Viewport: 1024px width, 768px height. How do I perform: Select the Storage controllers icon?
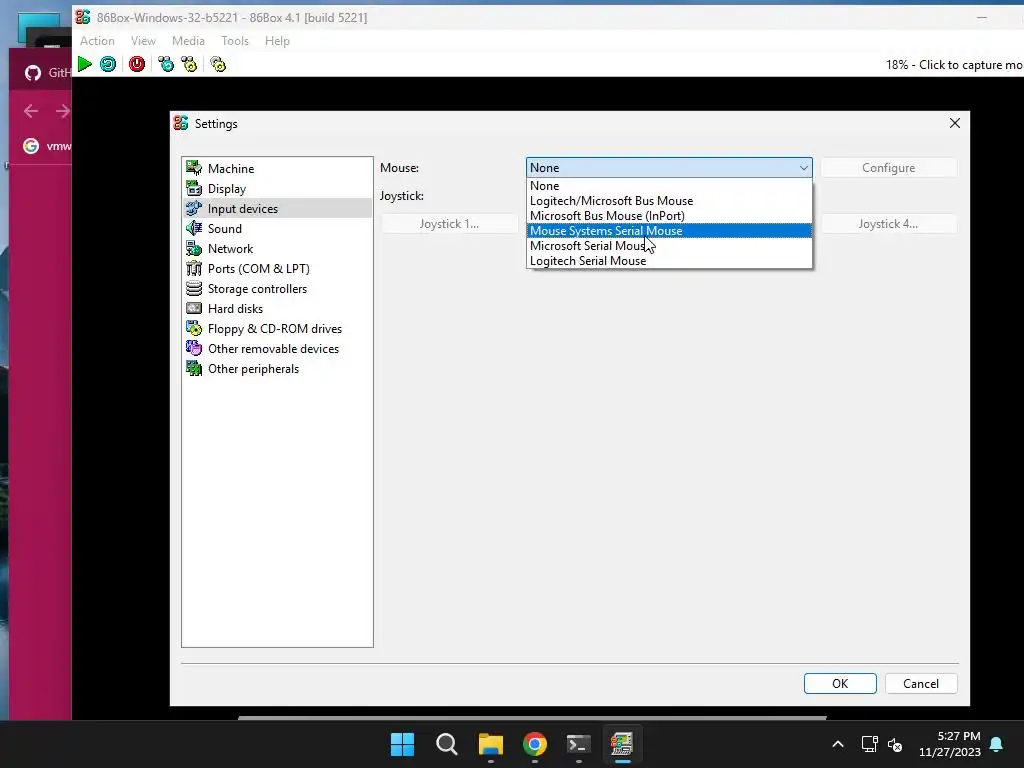pos(194,288)
